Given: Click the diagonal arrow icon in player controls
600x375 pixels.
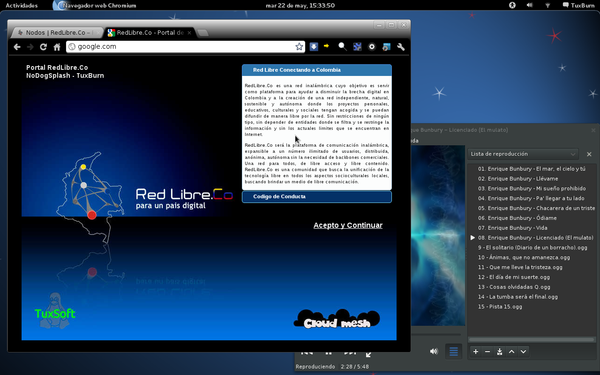Looking at the screenshot, I should pos(368,354).
